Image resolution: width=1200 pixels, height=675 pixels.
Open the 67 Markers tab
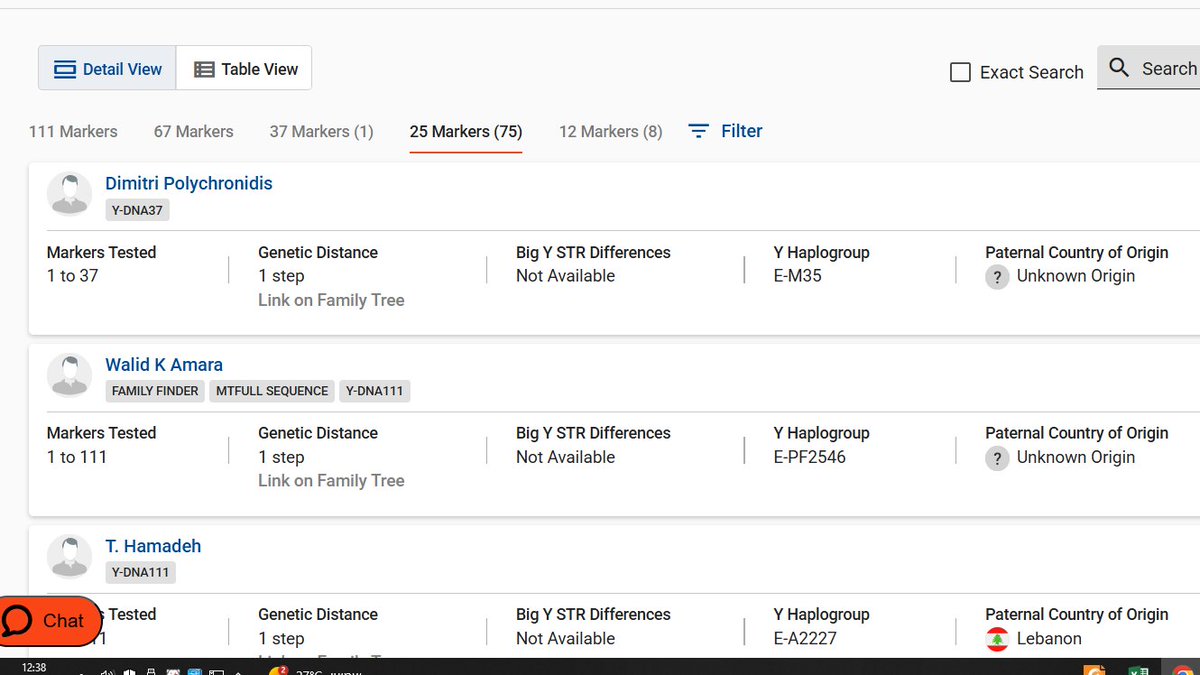tap(193, 131)
